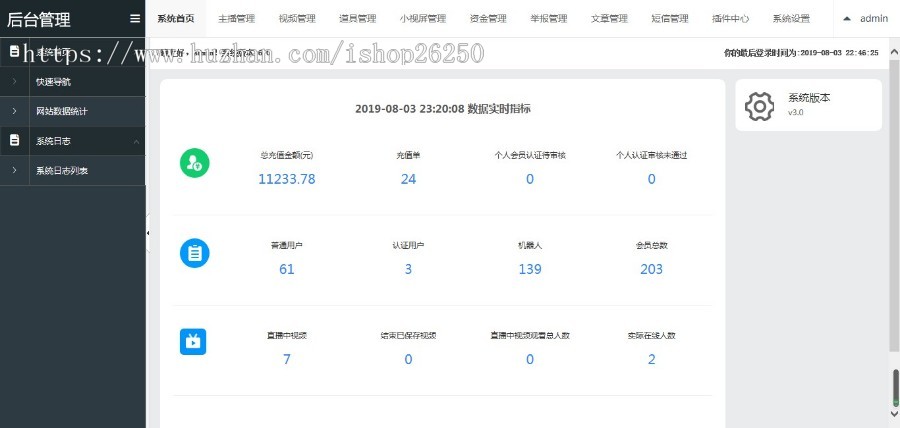Click the total recharge amount 11233.78
This screenshot has height=428, width=900.
pyautogui.click(x=286, y=179)
